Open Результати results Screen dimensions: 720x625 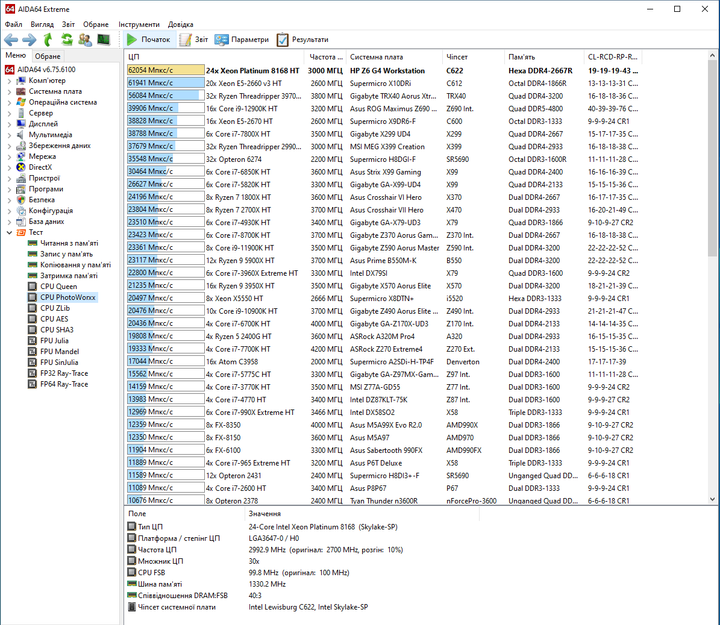click(303, 39)
